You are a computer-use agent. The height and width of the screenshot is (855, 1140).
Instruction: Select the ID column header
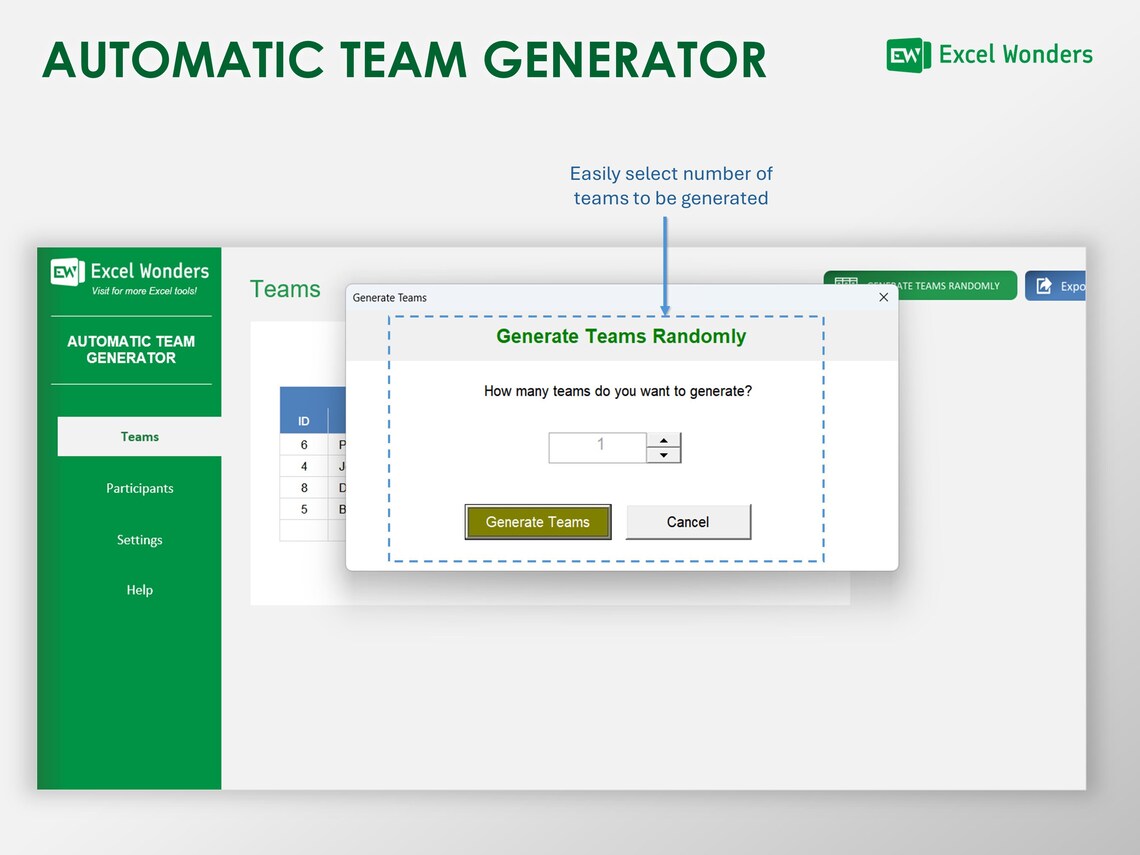pyautogui.click(x=303, y=422)
